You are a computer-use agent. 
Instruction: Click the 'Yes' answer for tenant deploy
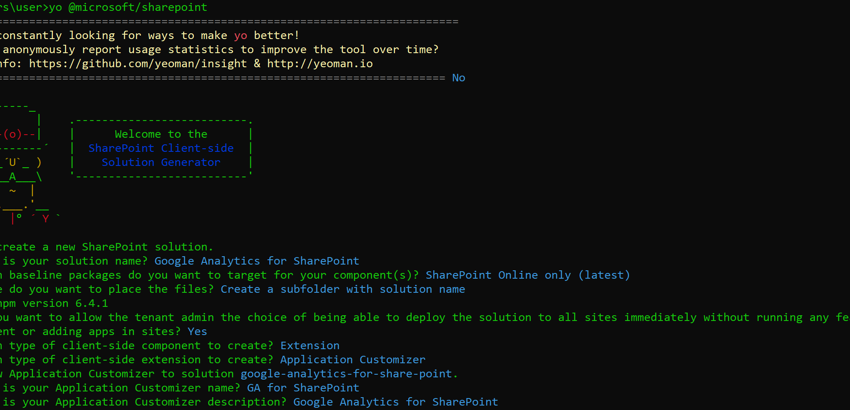[x=197, y=331]
